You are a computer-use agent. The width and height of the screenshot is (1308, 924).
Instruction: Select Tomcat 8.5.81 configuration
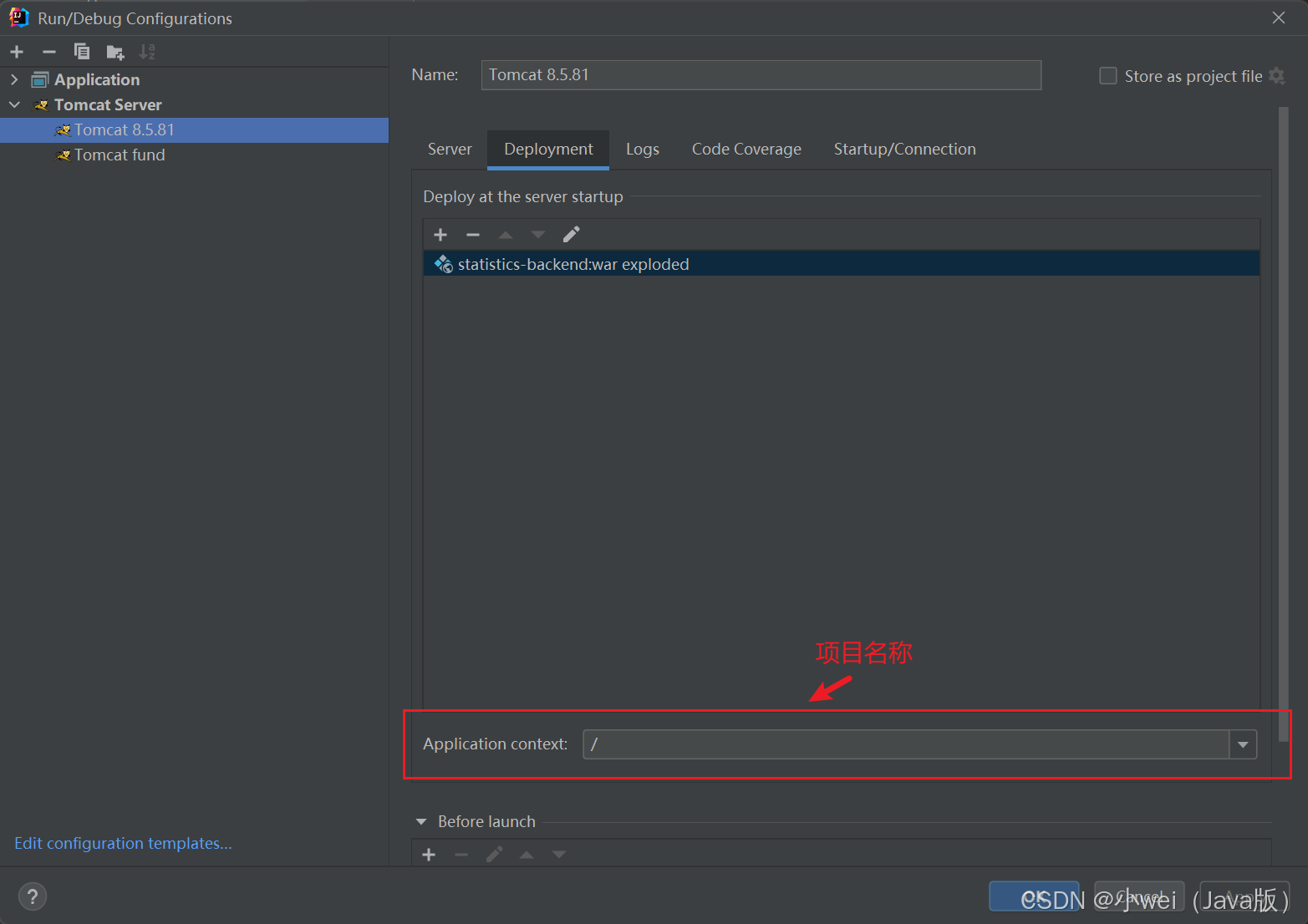click(x=194, y=130)
